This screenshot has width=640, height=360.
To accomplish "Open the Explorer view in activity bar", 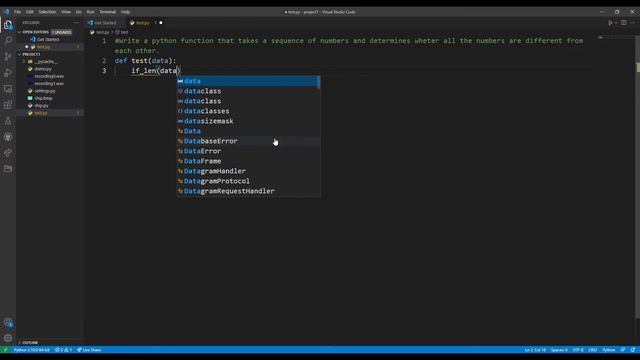I will pyautogui.click(x=8, y=25).
